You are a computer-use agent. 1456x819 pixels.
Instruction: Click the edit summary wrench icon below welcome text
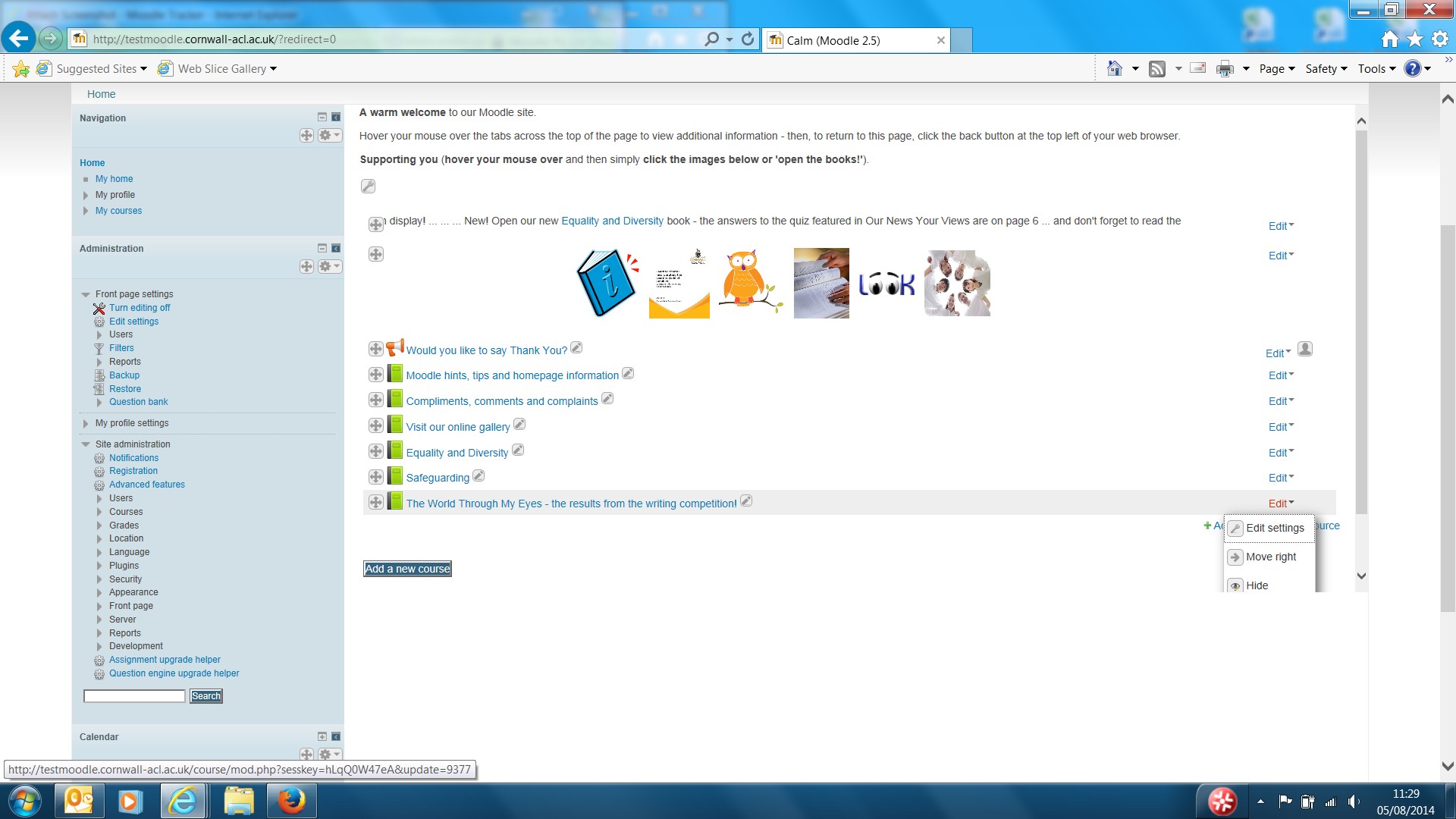(x=368, y=186)
